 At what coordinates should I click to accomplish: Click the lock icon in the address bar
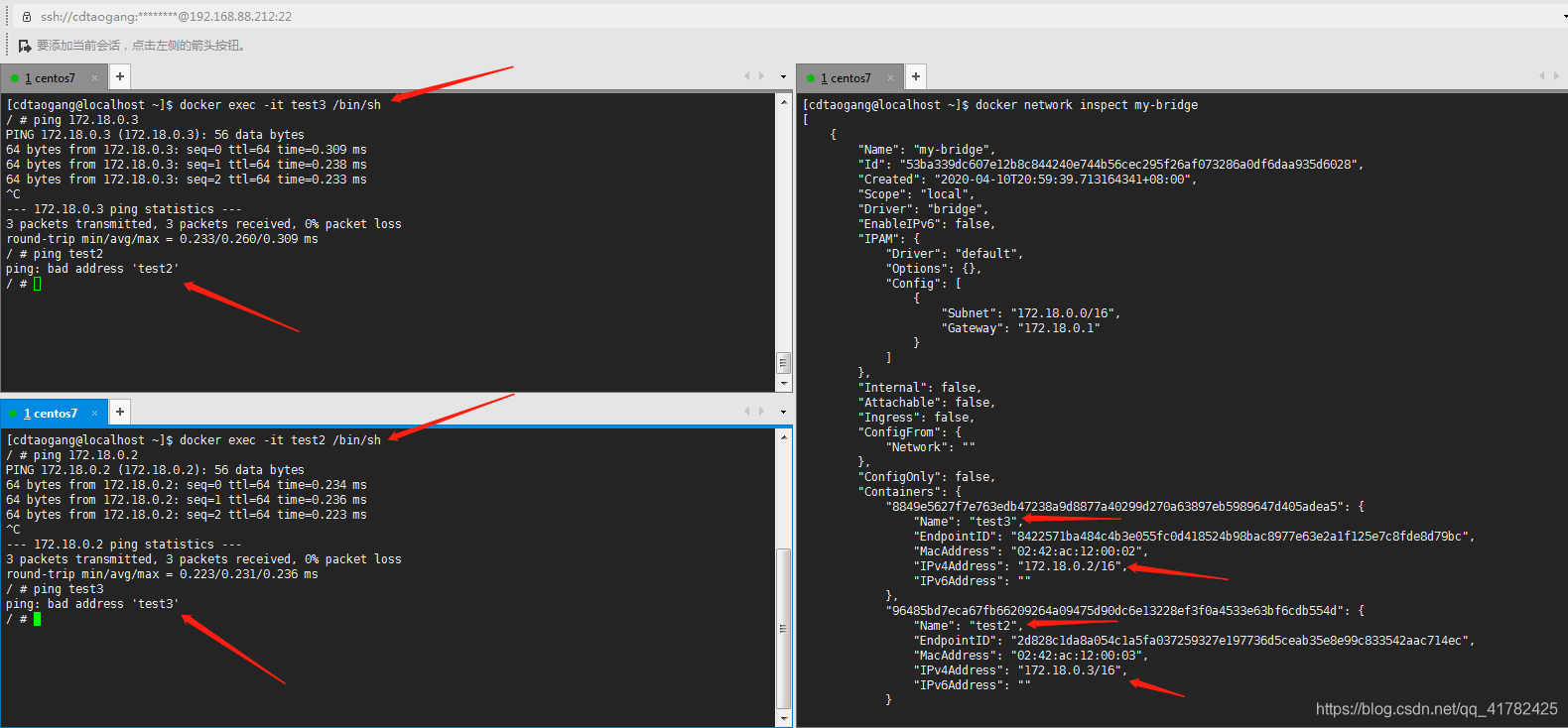[x=27, y=17]
